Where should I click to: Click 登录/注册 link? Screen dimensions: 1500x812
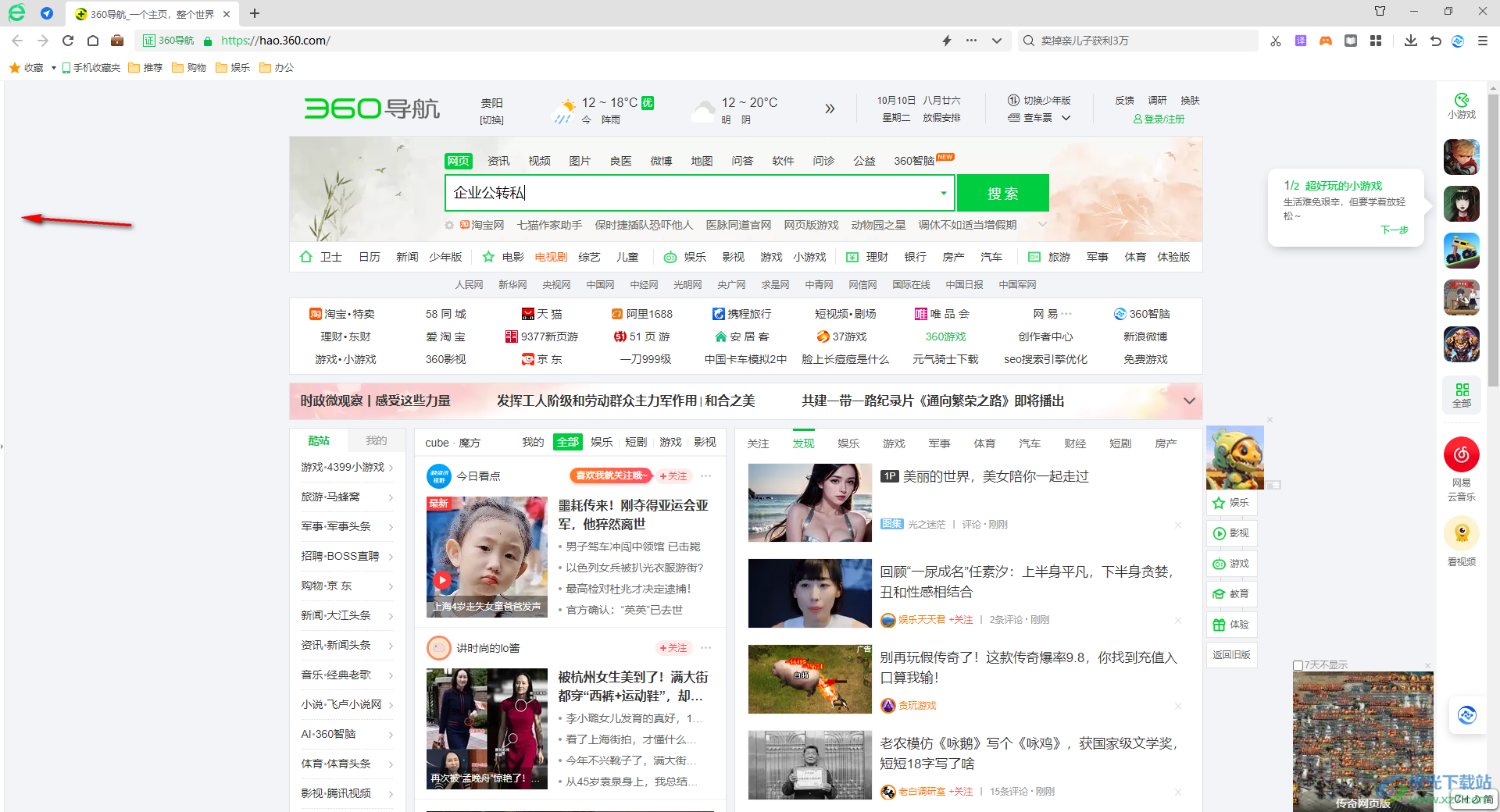pos(1159,119)
